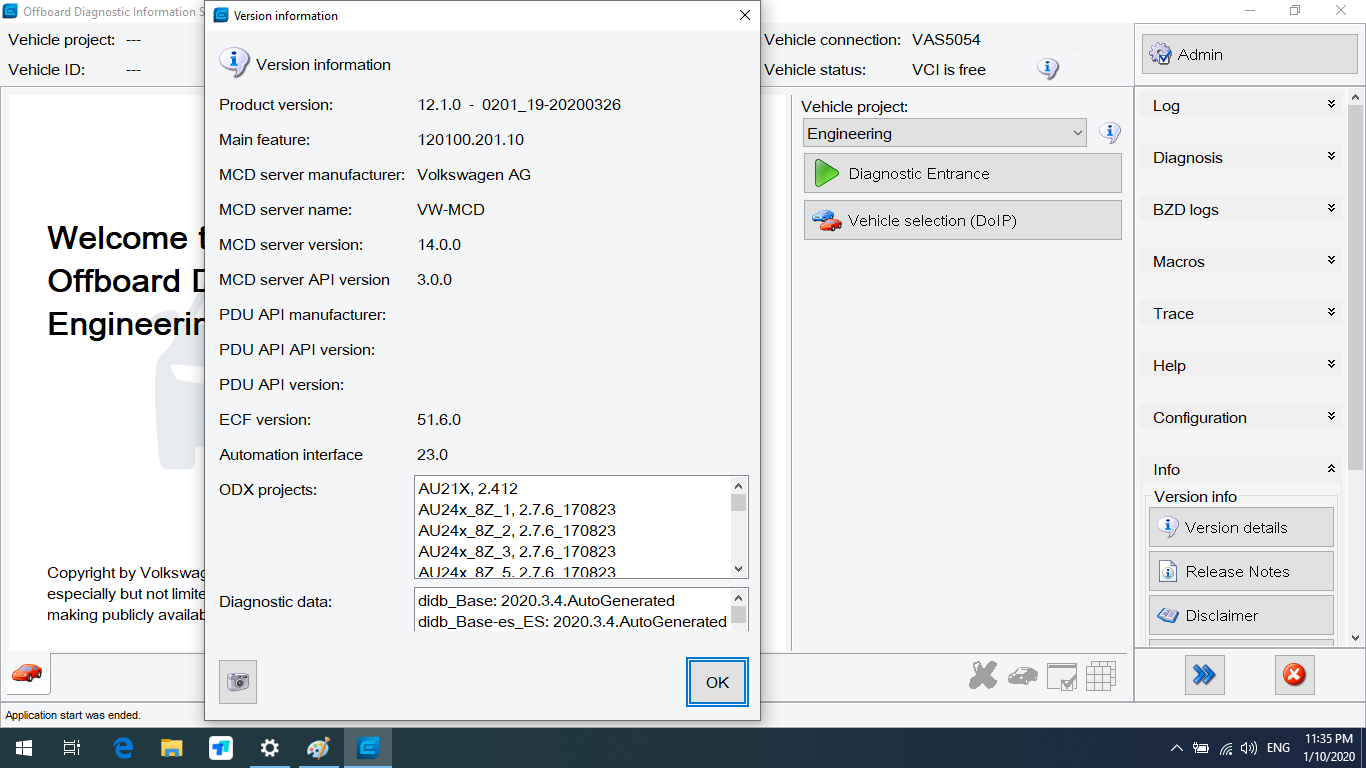Screen dimensions: 1366x768
Task: Click the greyed-out grid table icon
Action: coord(1100,676)
